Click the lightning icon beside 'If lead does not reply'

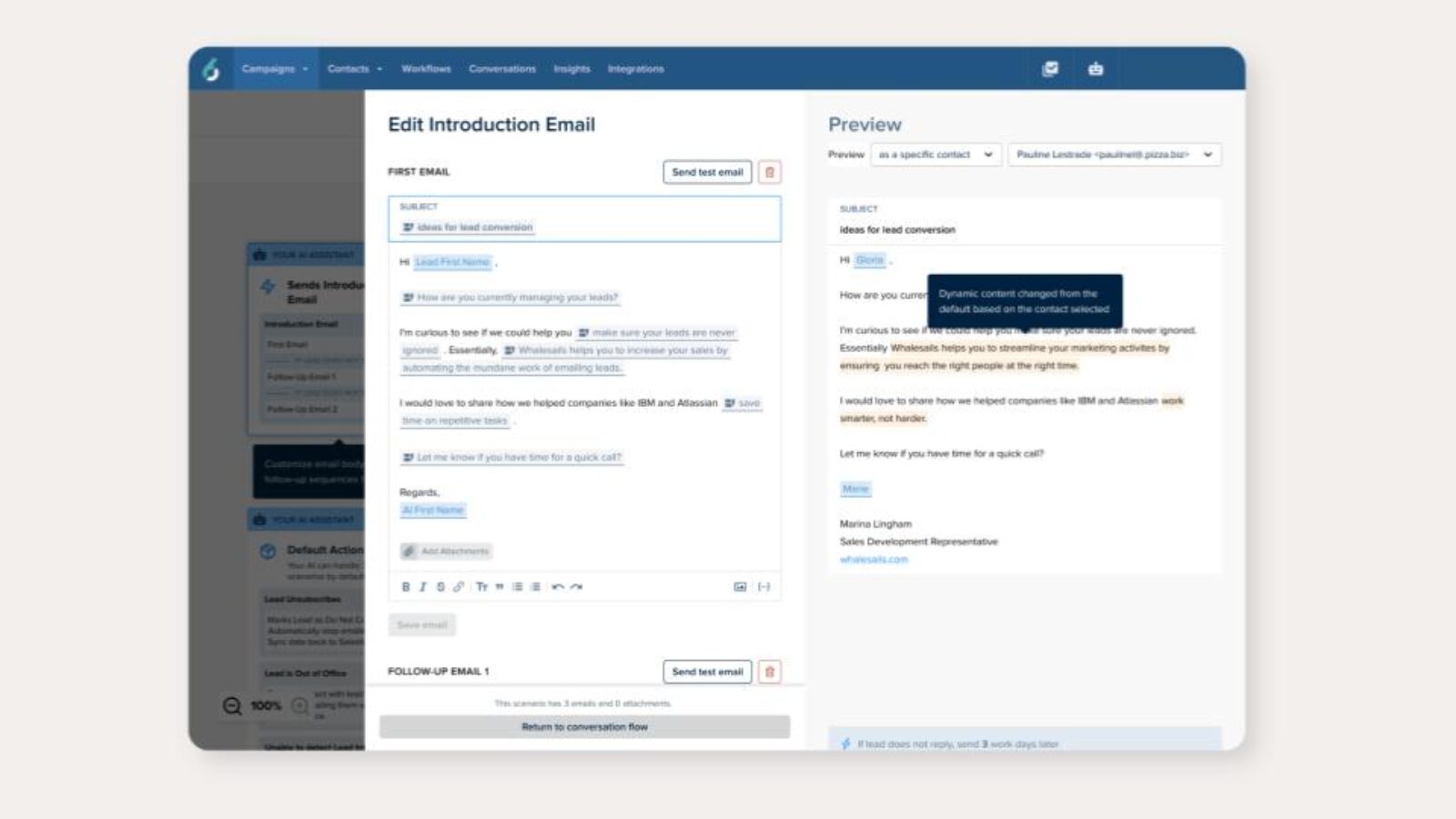pyautogui.click(x=845, y=744)
